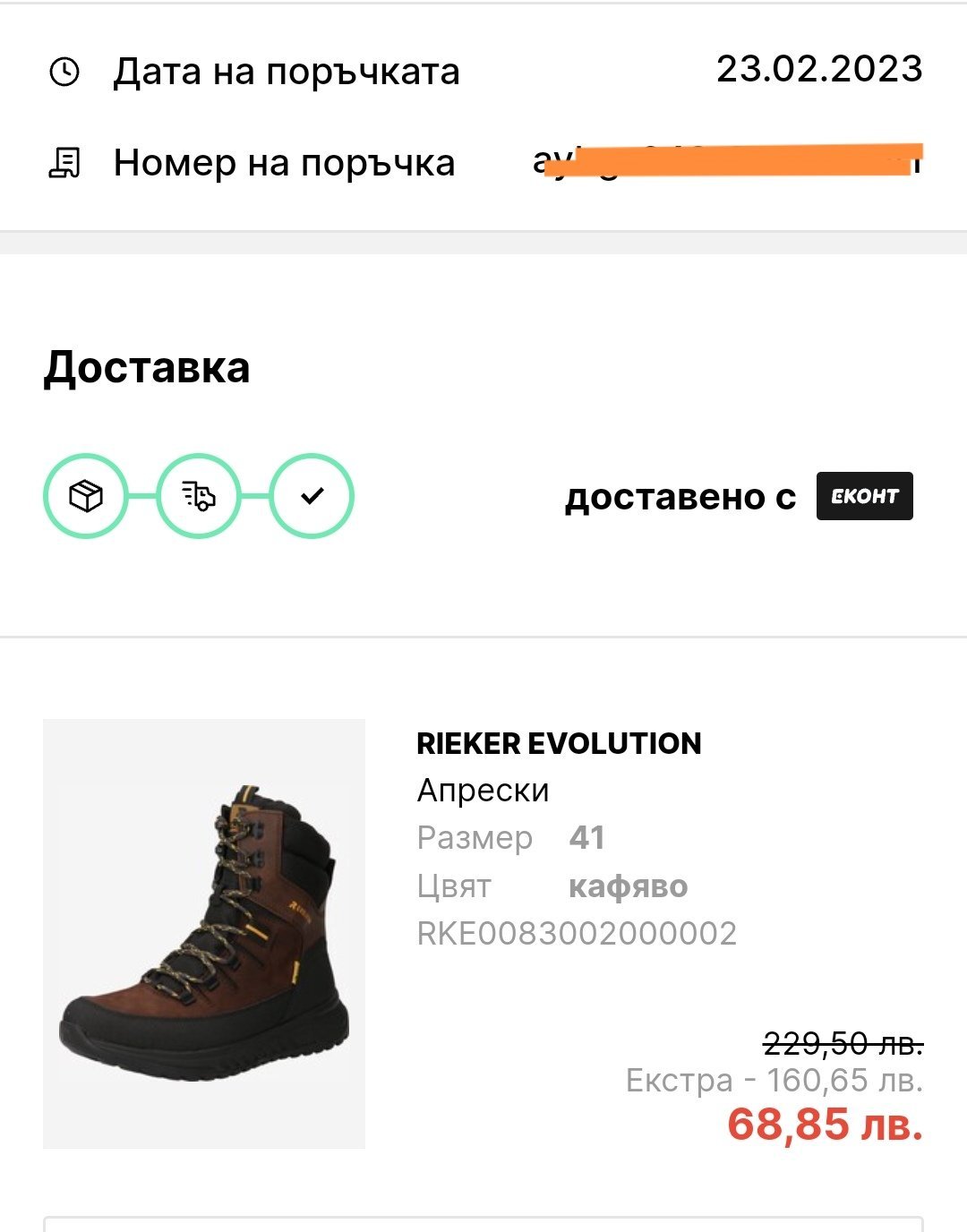Click the receipt icon beside order number
Viewport: 967px width, 1232px height.
(x=64, y=163)
